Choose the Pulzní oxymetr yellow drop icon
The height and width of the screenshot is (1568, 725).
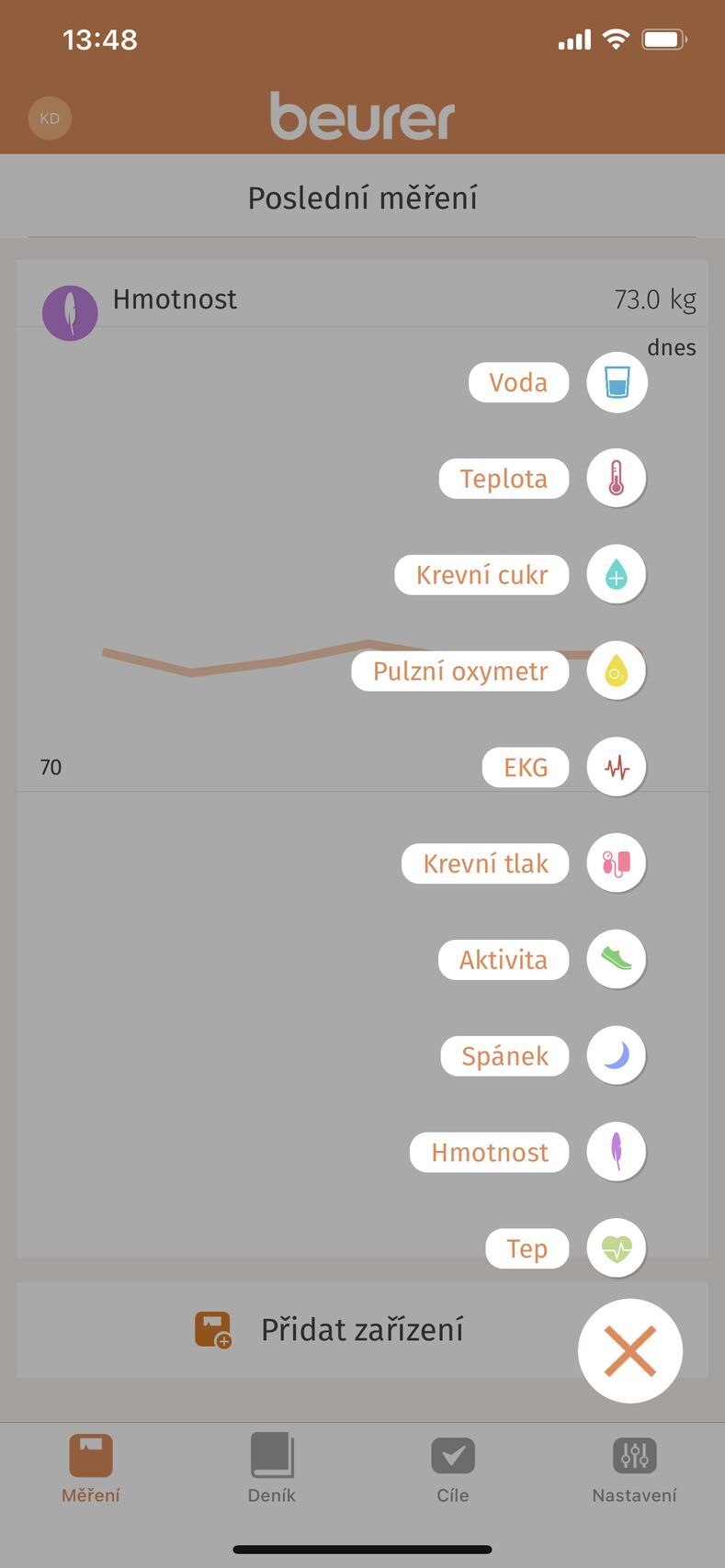[617, 671]
